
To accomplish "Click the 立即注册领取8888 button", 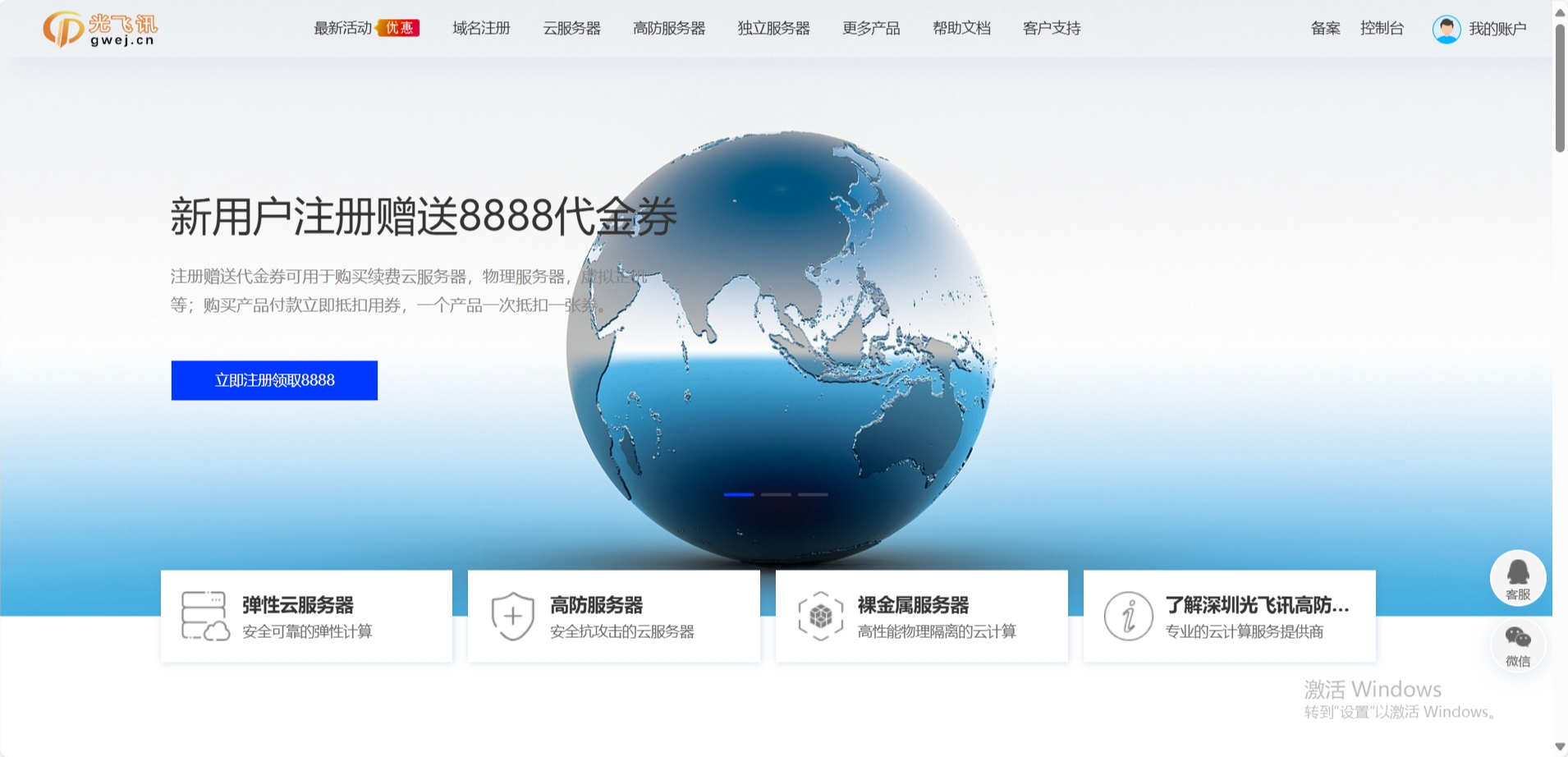I will 273,380.
